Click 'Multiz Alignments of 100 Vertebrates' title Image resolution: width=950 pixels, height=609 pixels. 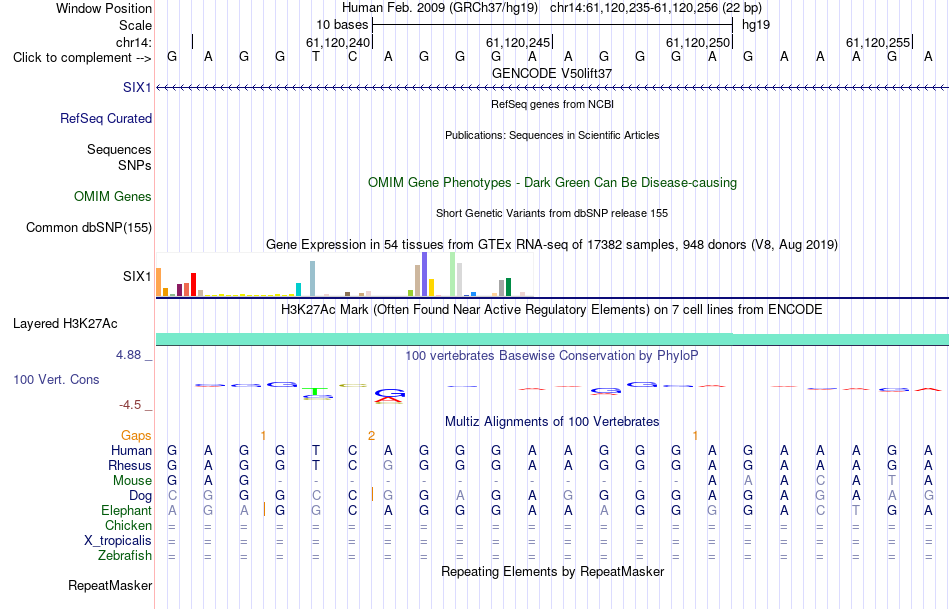(x=552, y=422)
